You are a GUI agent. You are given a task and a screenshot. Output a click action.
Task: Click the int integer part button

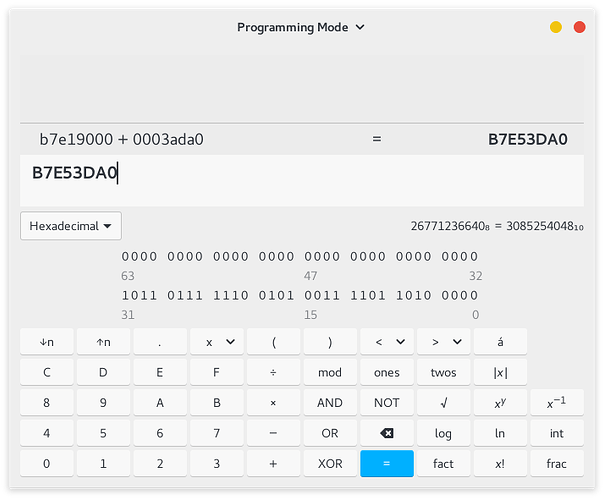(557, 433)
